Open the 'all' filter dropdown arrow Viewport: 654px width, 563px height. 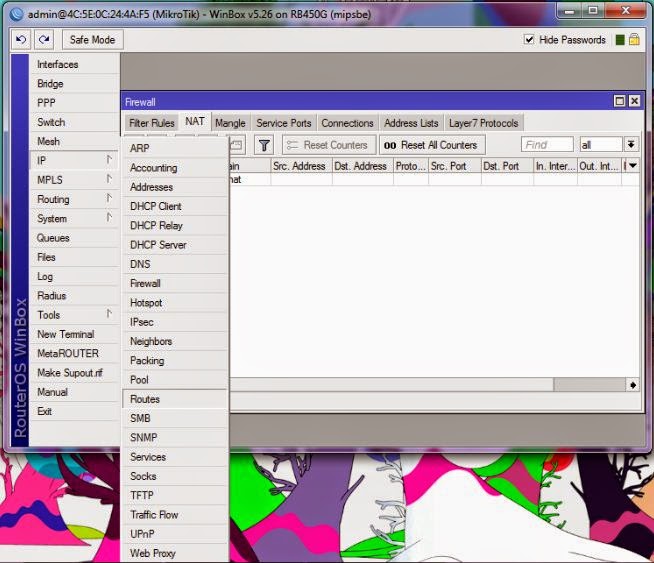(631, 145)
